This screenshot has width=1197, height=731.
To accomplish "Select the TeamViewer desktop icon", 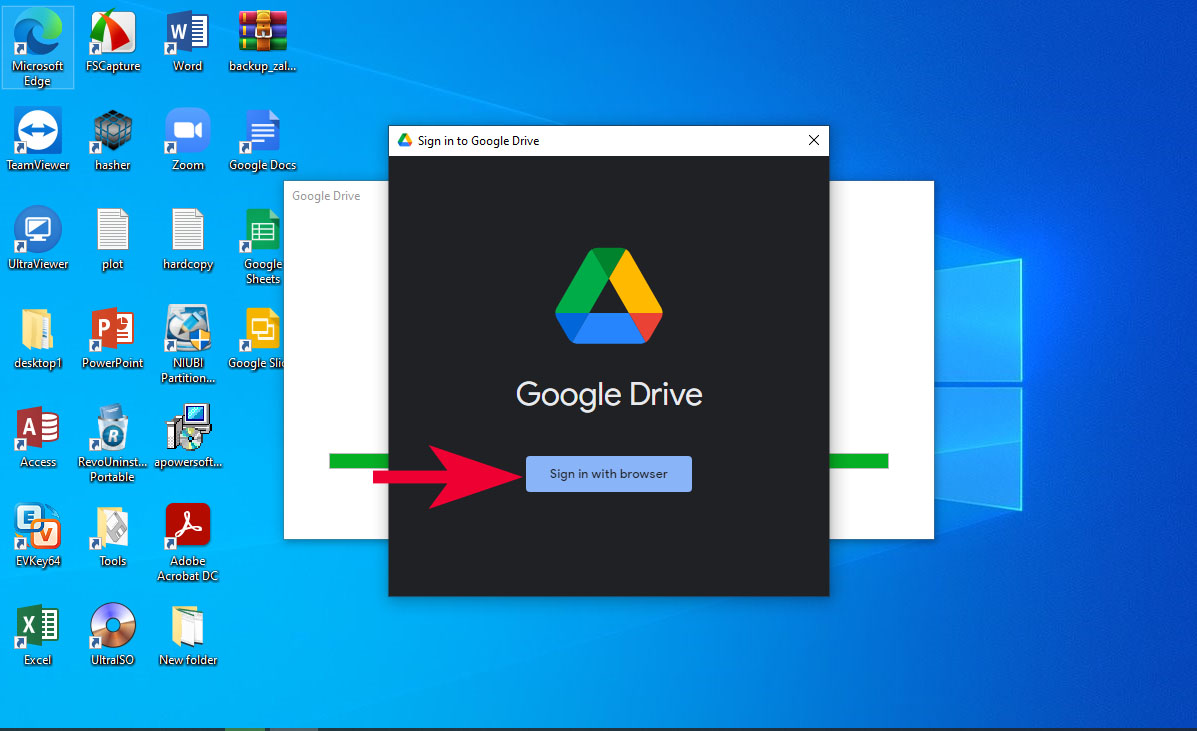I will (37, 140).
